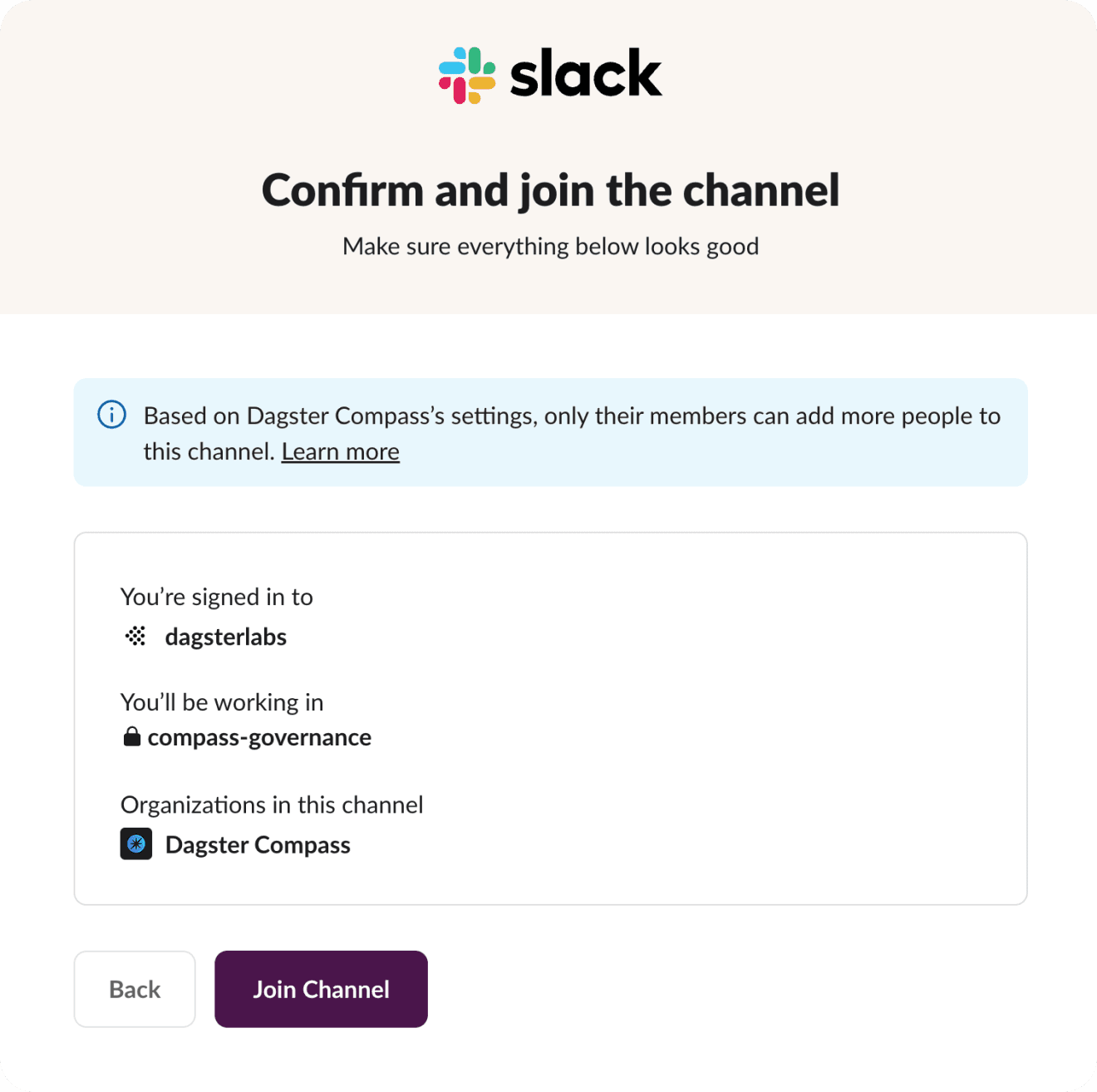Select the Organizations in this channel label
This screenshot has width=1097, height=1092.
click(273, 804)
